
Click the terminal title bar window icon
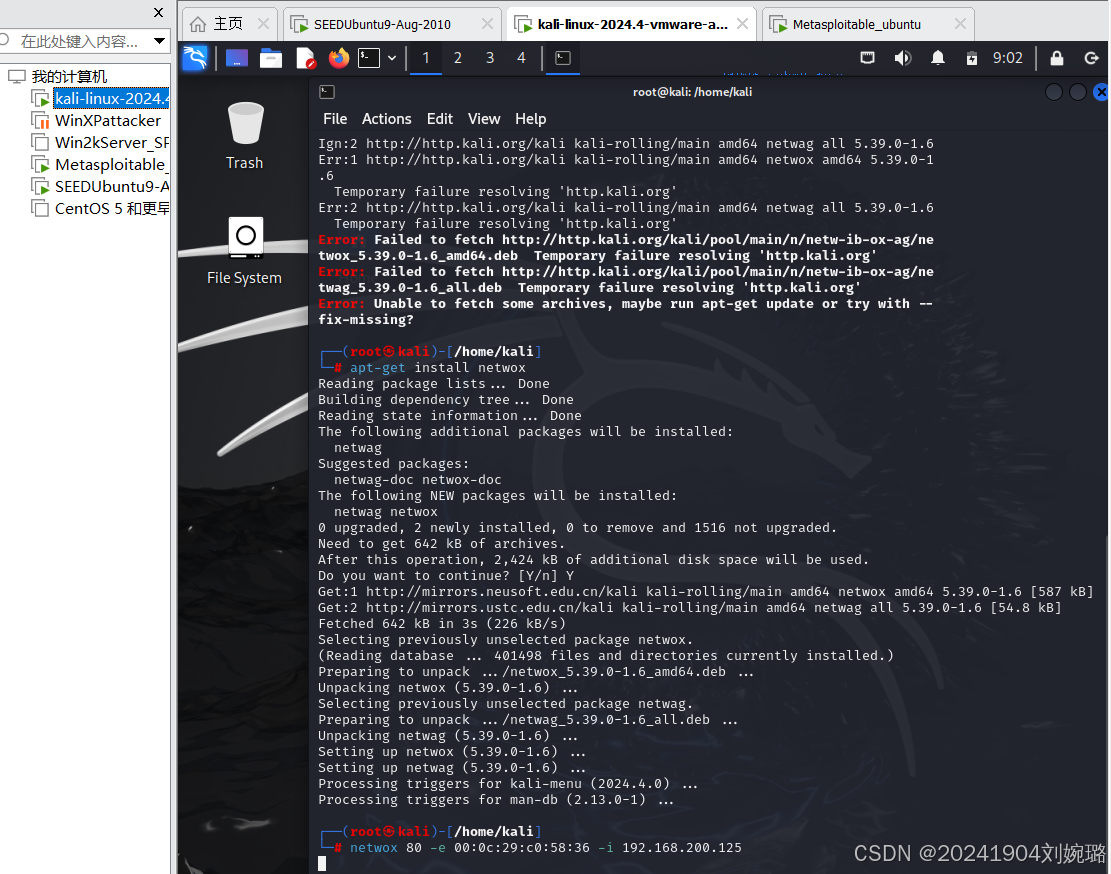[327, 92]
